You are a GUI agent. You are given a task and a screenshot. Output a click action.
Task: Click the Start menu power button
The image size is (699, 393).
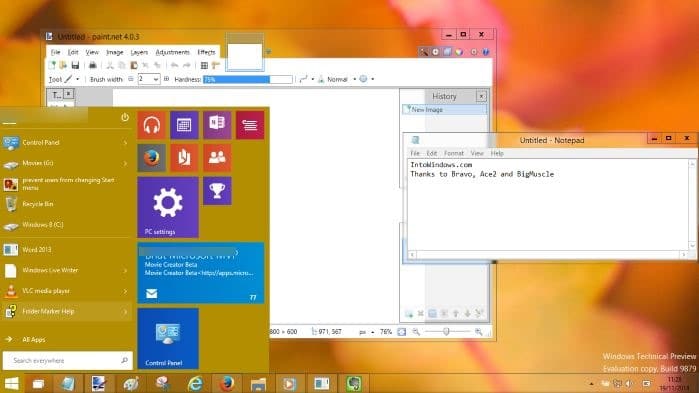click(x=125, y=117)
